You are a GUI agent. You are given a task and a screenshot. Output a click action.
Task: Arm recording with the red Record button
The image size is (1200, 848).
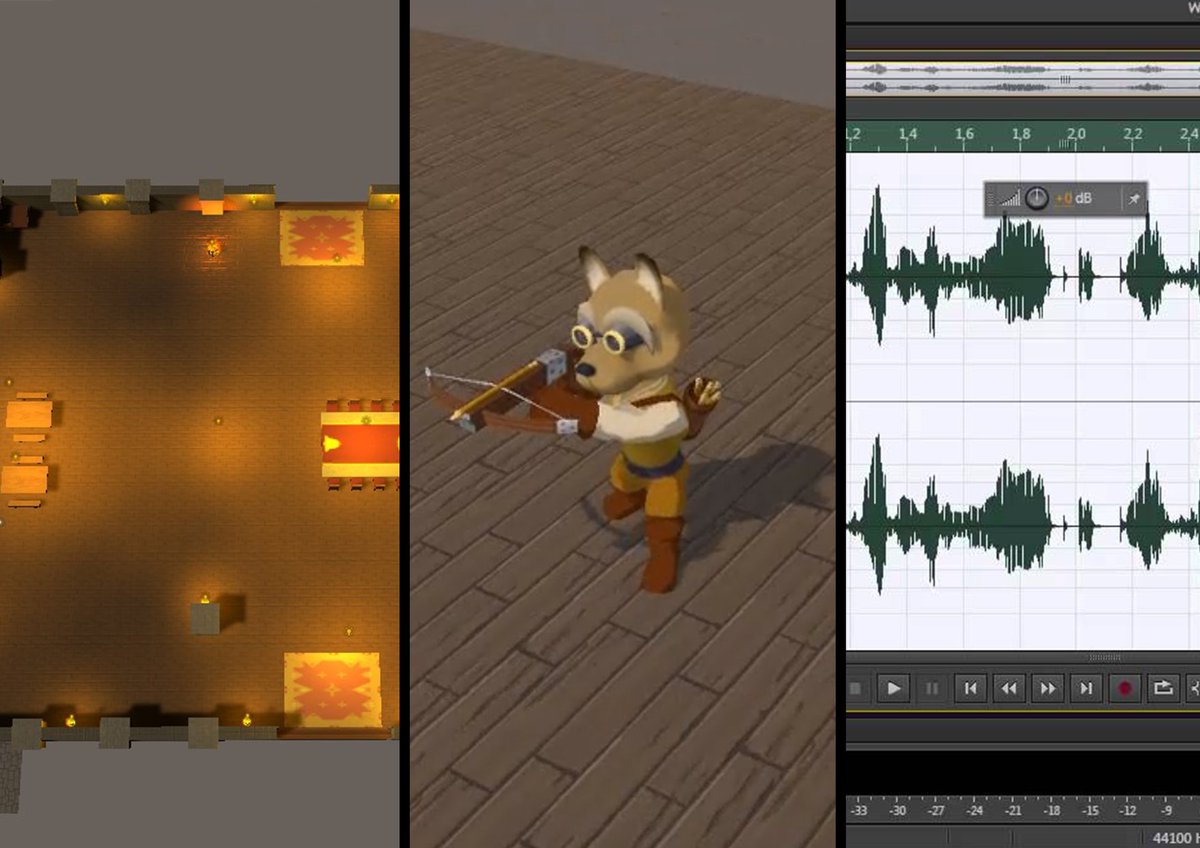[1122, 688]
